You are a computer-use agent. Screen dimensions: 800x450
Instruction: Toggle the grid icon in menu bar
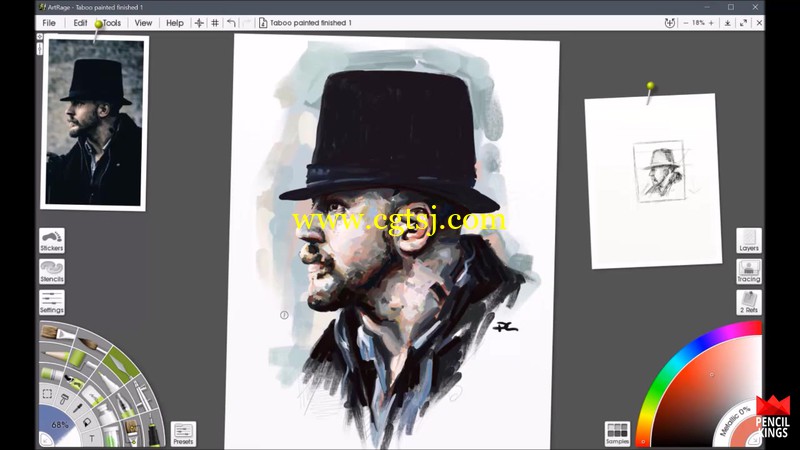(x=215, y=23)
